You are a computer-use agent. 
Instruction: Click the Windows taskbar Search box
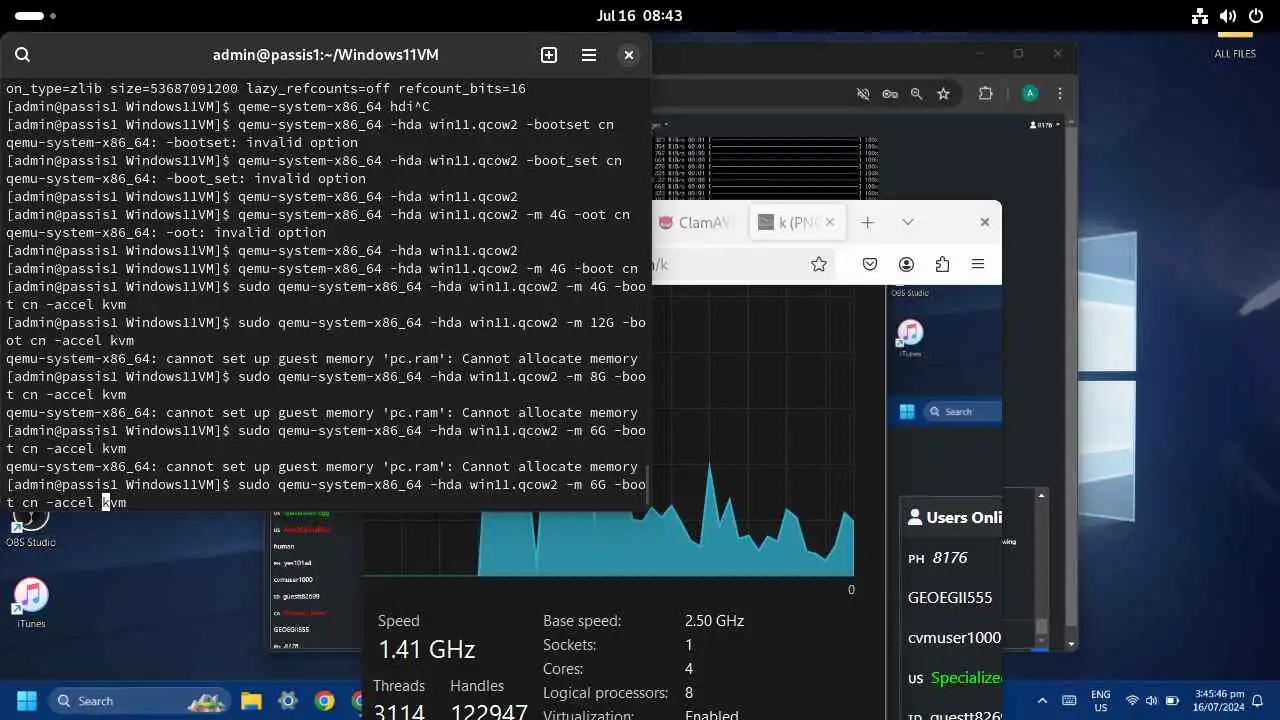(140, 700)
